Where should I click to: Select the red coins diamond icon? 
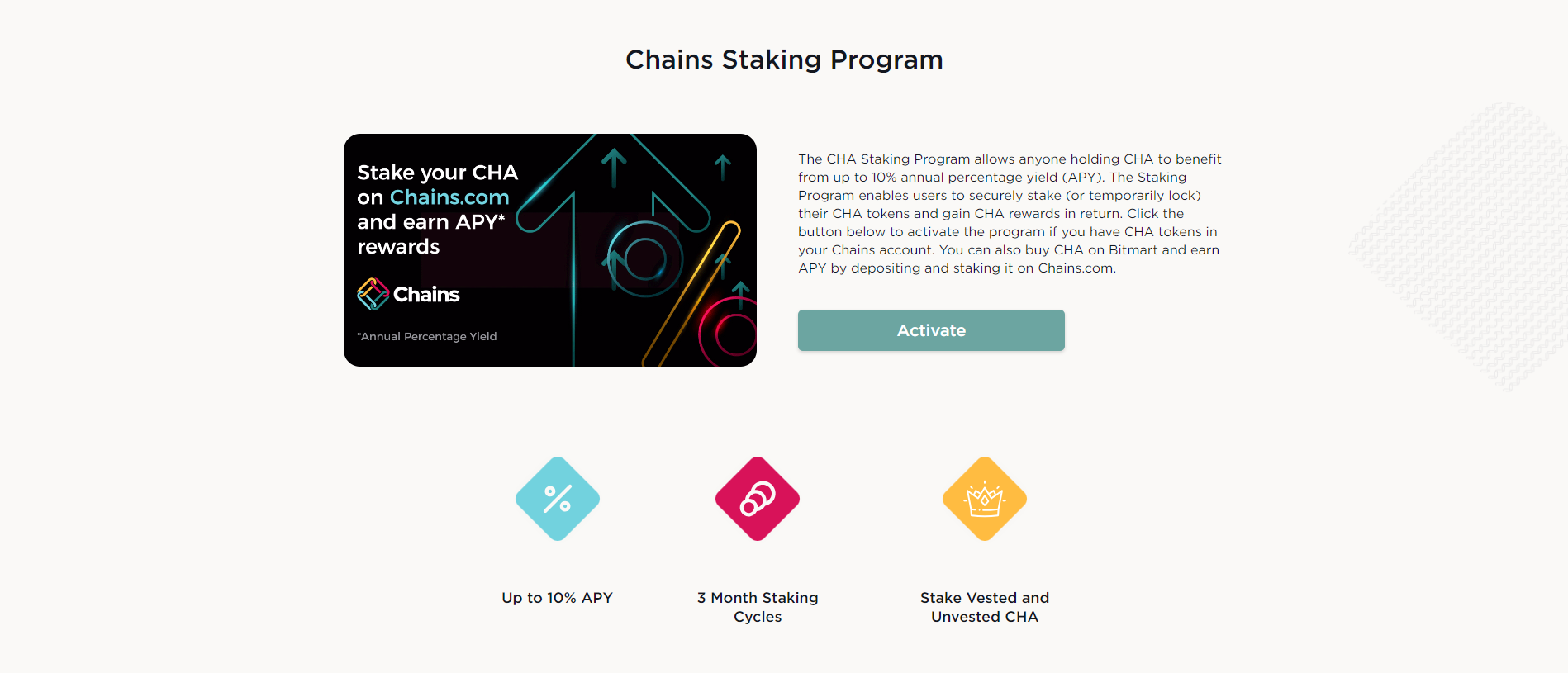(758, 499)
